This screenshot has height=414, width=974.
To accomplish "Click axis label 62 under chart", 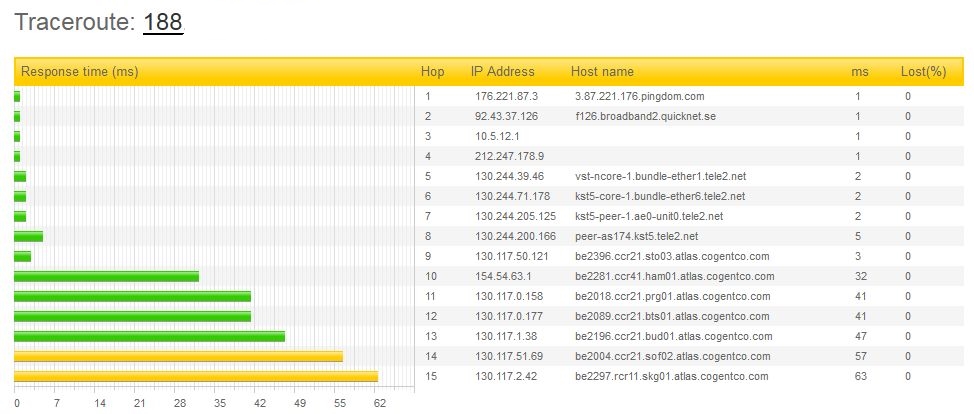I will point(380,403).
